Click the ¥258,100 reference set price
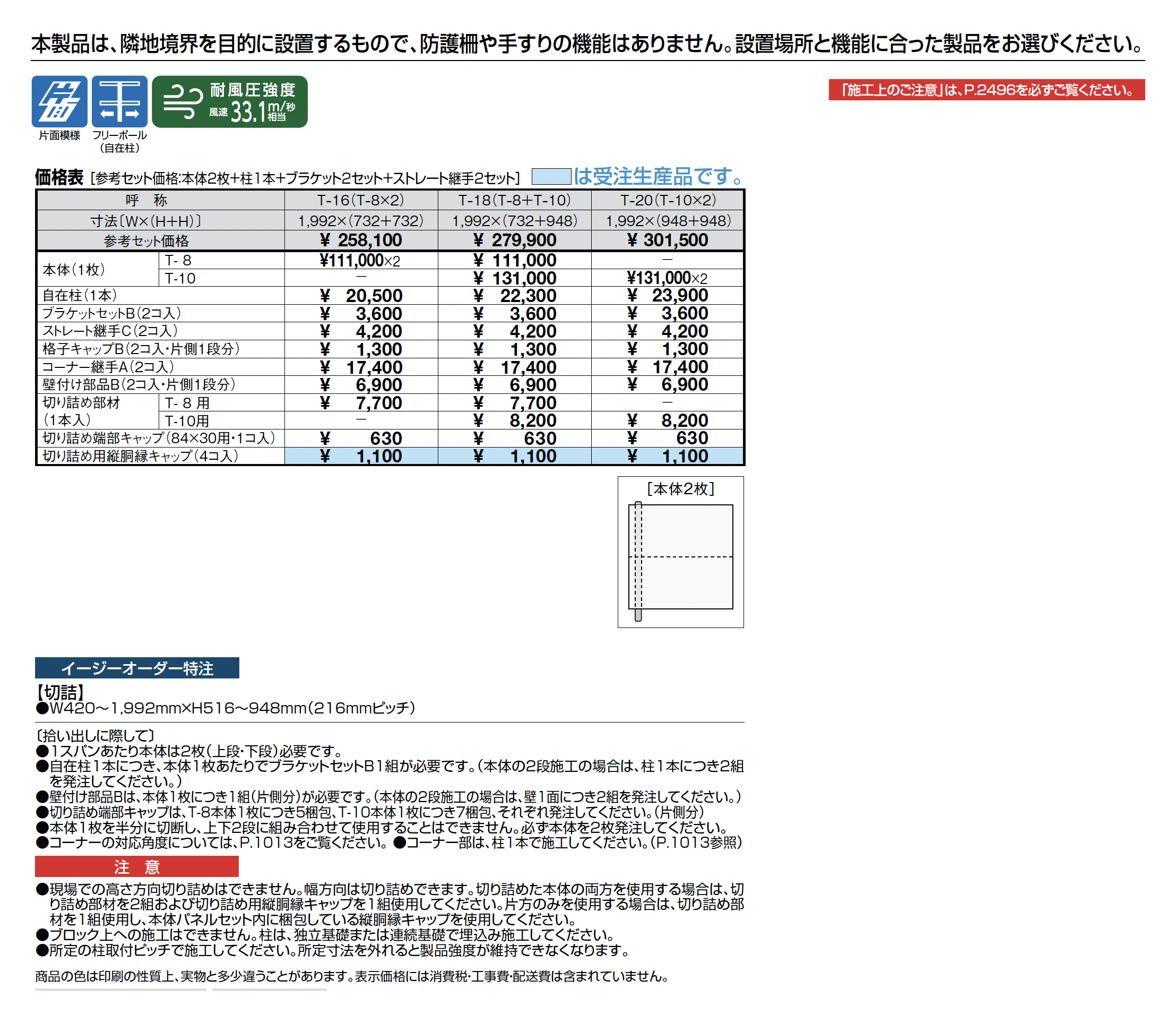The width and height of the screenshot is (1176, 1023). [361, 240]
